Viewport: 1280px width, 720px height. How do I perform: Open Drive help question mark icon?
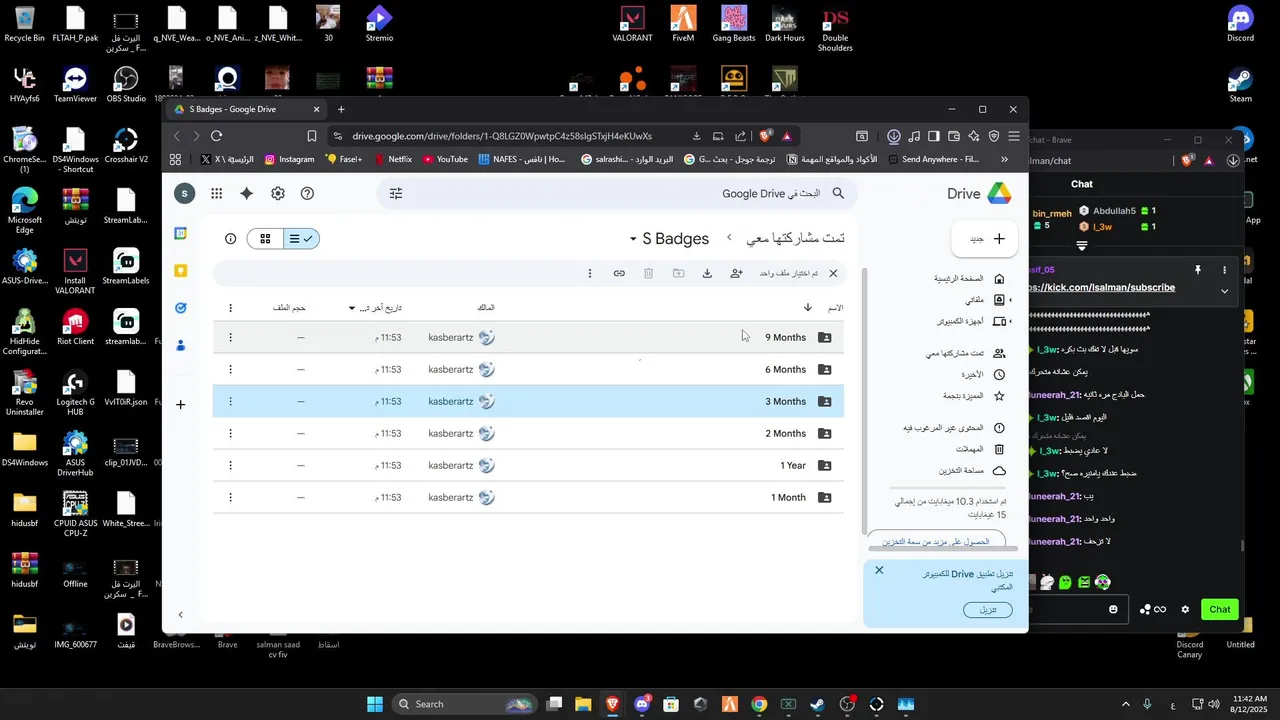click(x=307, y=193)
